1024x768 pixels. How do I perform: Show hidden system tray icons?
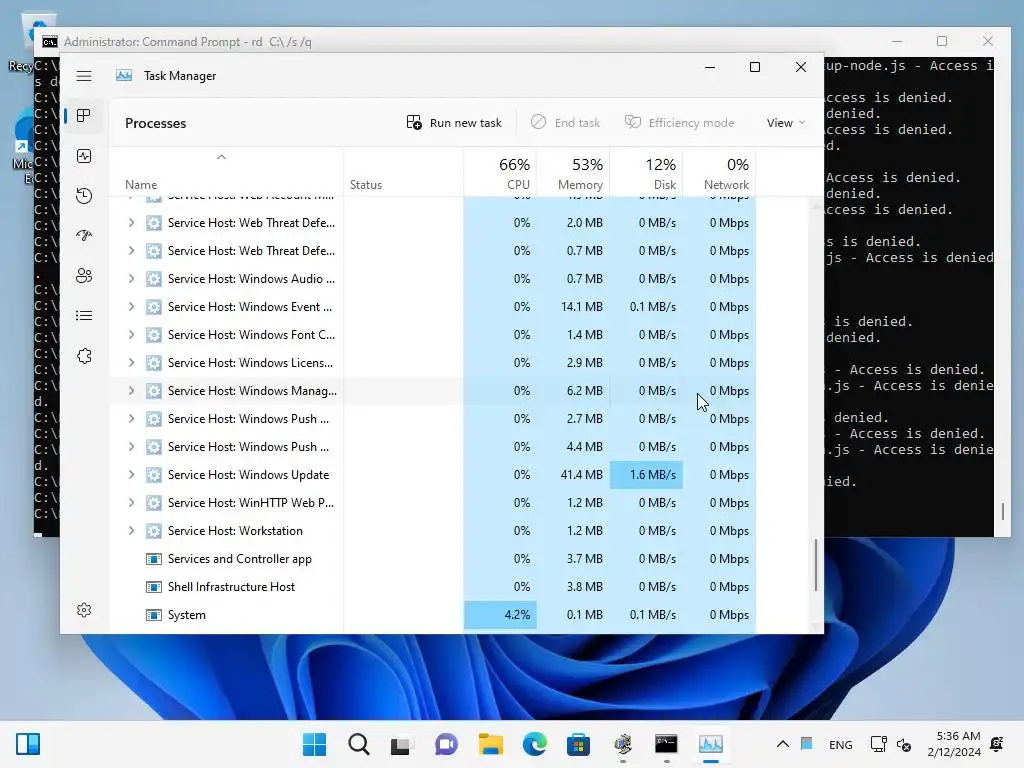point(782,744)
